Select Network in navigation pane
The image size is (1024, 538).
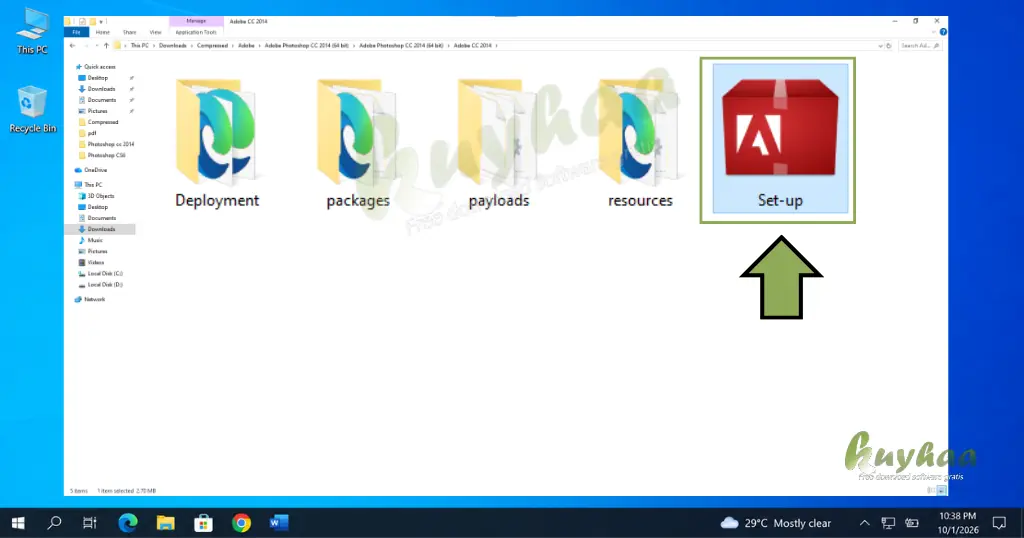pos(90,299)
